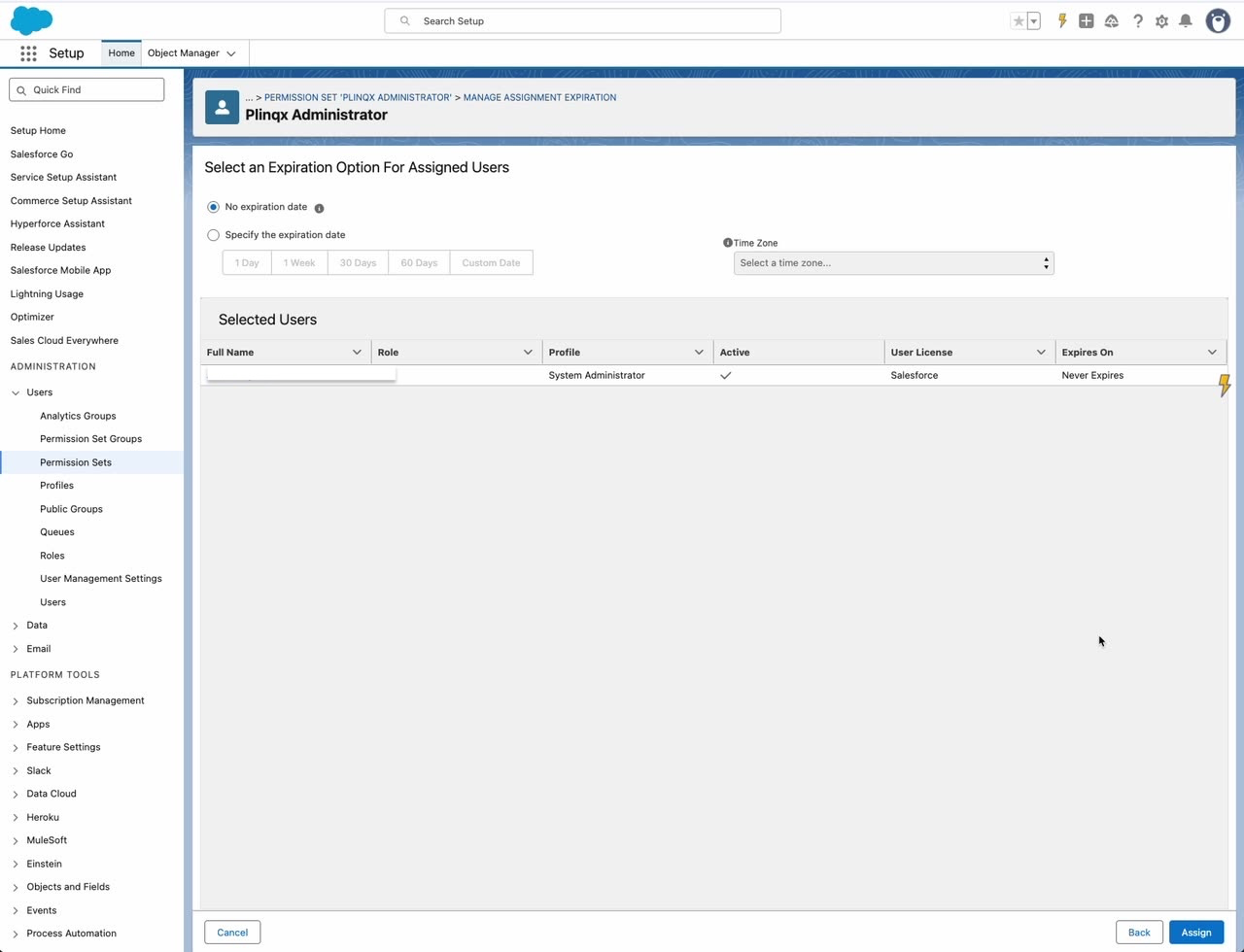Viewport: 1244px width, 952px height.
Task: Open Analytics Groups in sidebar
Action: (x=78, y=416)
